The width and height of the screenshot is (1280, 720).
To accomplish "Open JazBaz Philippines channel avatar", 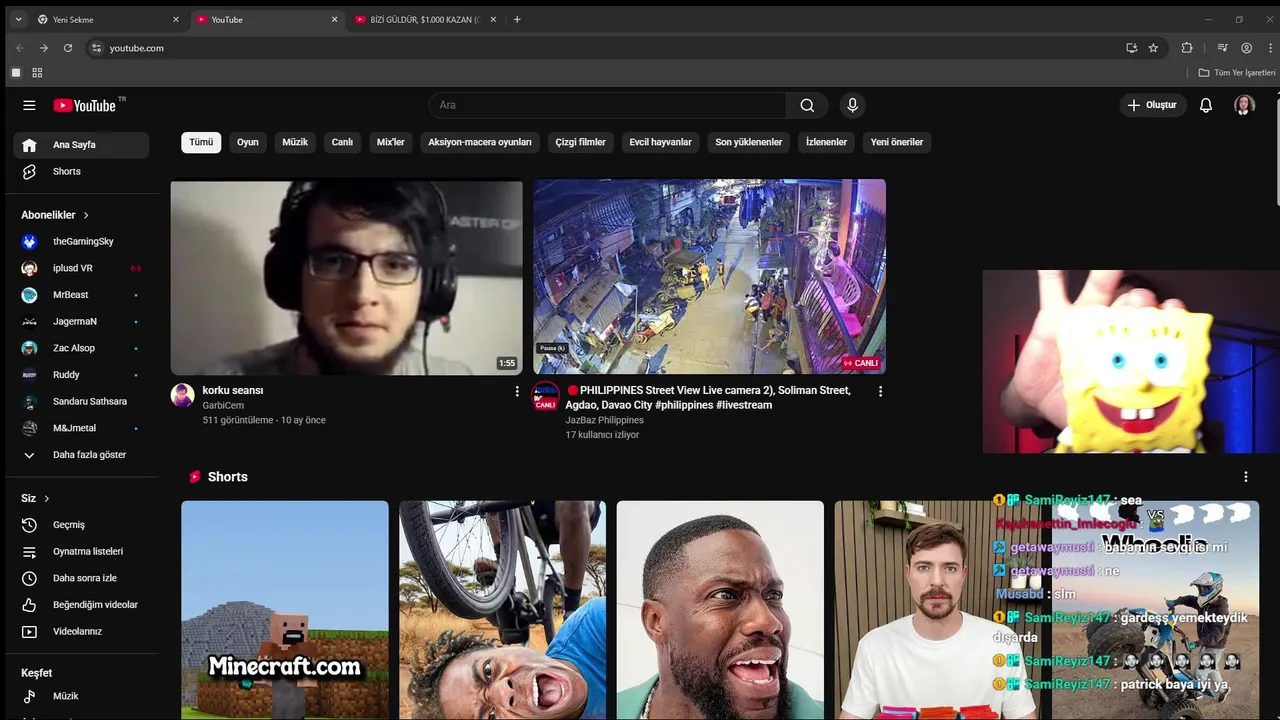I will (x=545, y=395).
